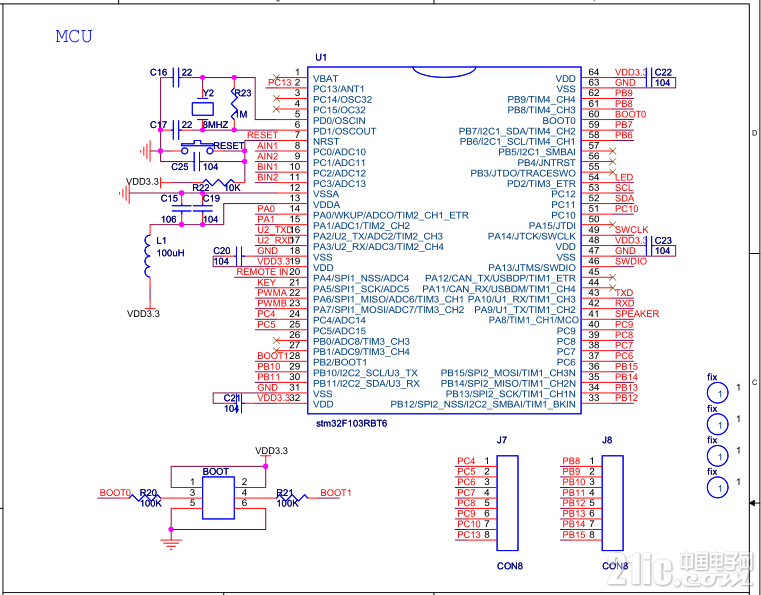Click the J8 connector designator
Image resolution: width=761 pixels, height=595 pixels.
(x=607, y=440)
